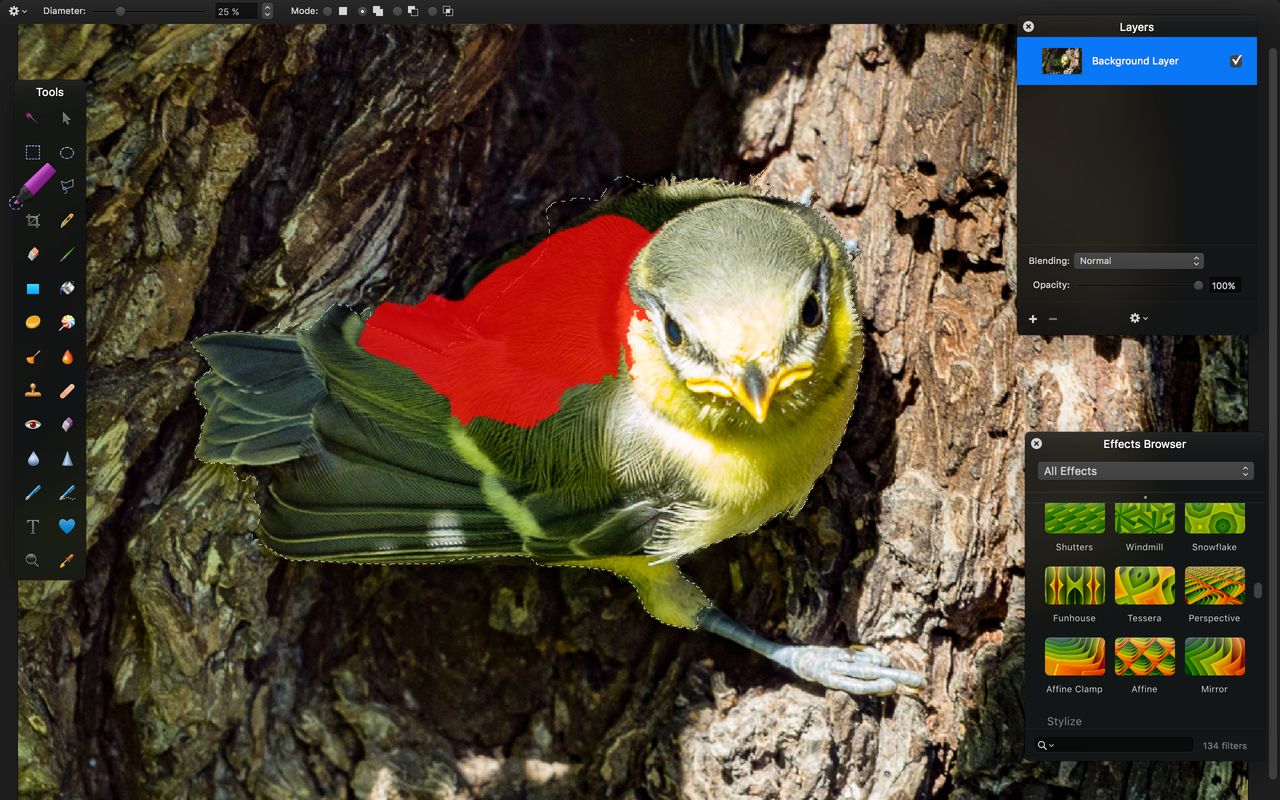The image size is (1280, 800).
Task: Click the single-square new selection mode icon
Action: [343, 11]
